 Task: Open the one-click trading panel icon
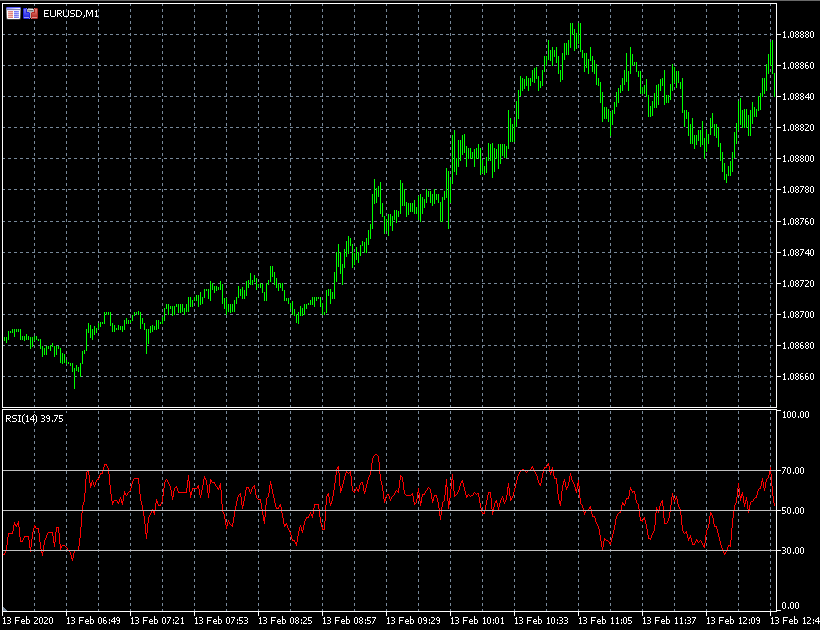[31, 14]
